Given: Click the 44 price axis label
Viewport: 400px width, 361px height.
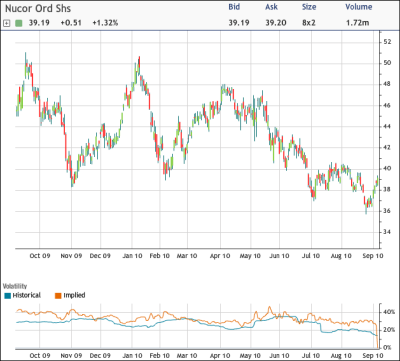Looking at the screenshot, I should click(387, 127).
